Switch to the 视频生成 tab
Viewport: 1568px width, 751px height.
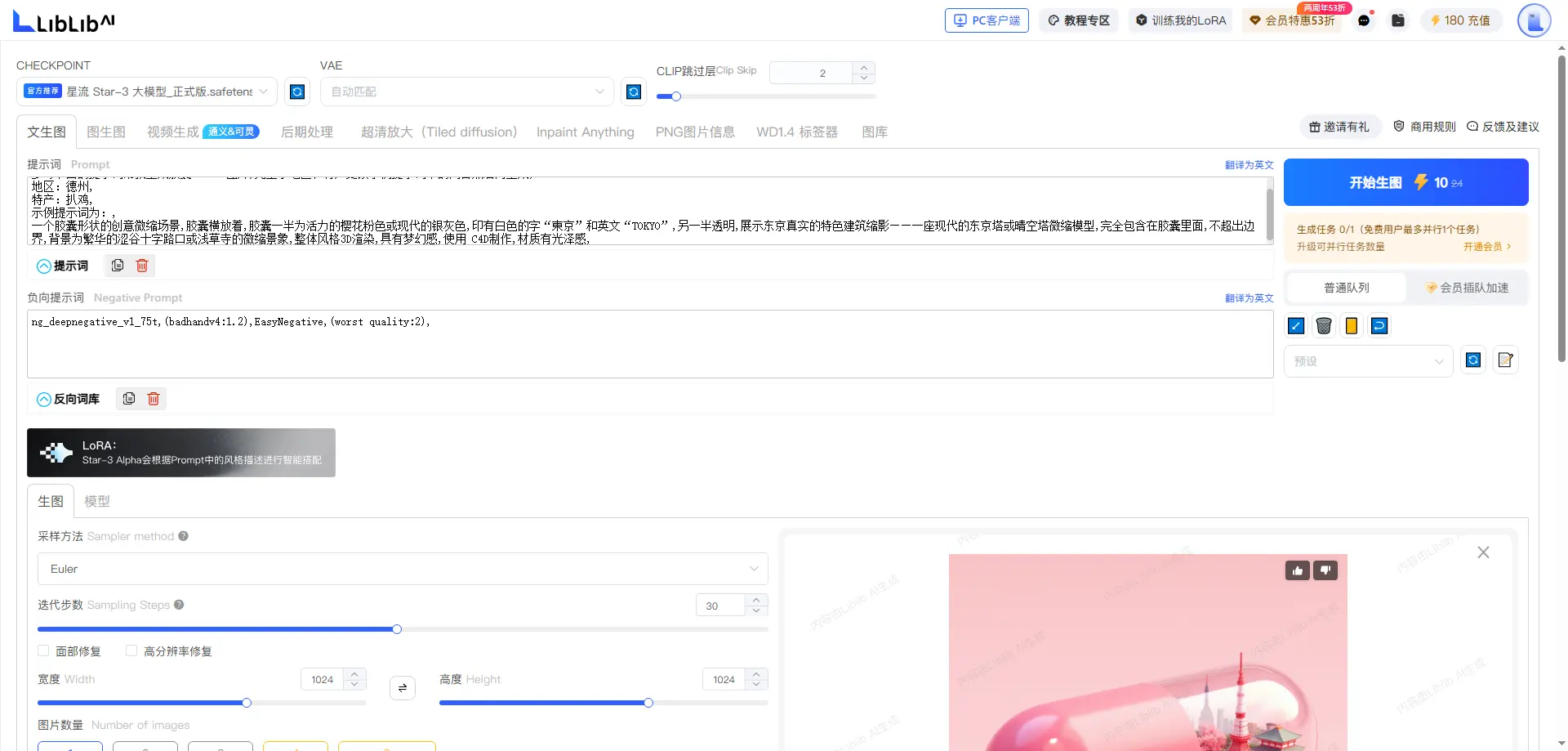click(203, 132)
